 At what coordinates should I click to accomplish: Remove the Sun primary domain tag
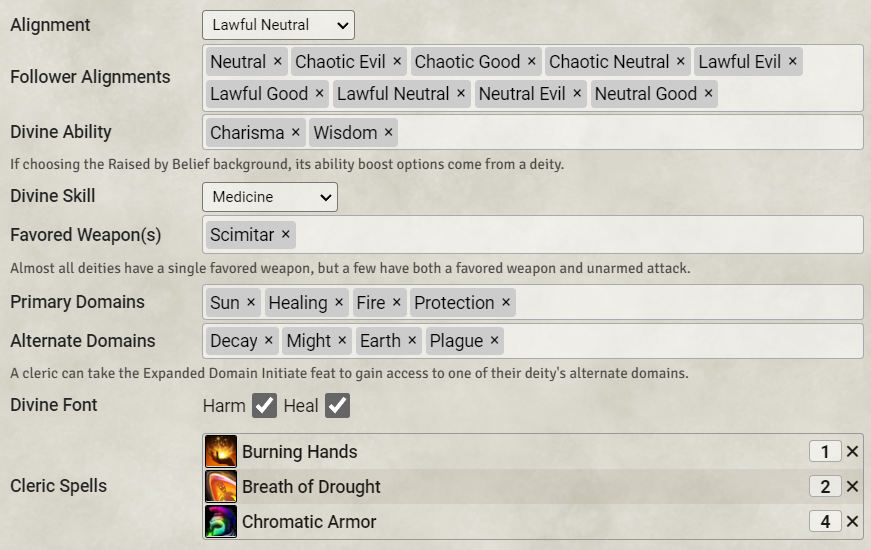251,303
